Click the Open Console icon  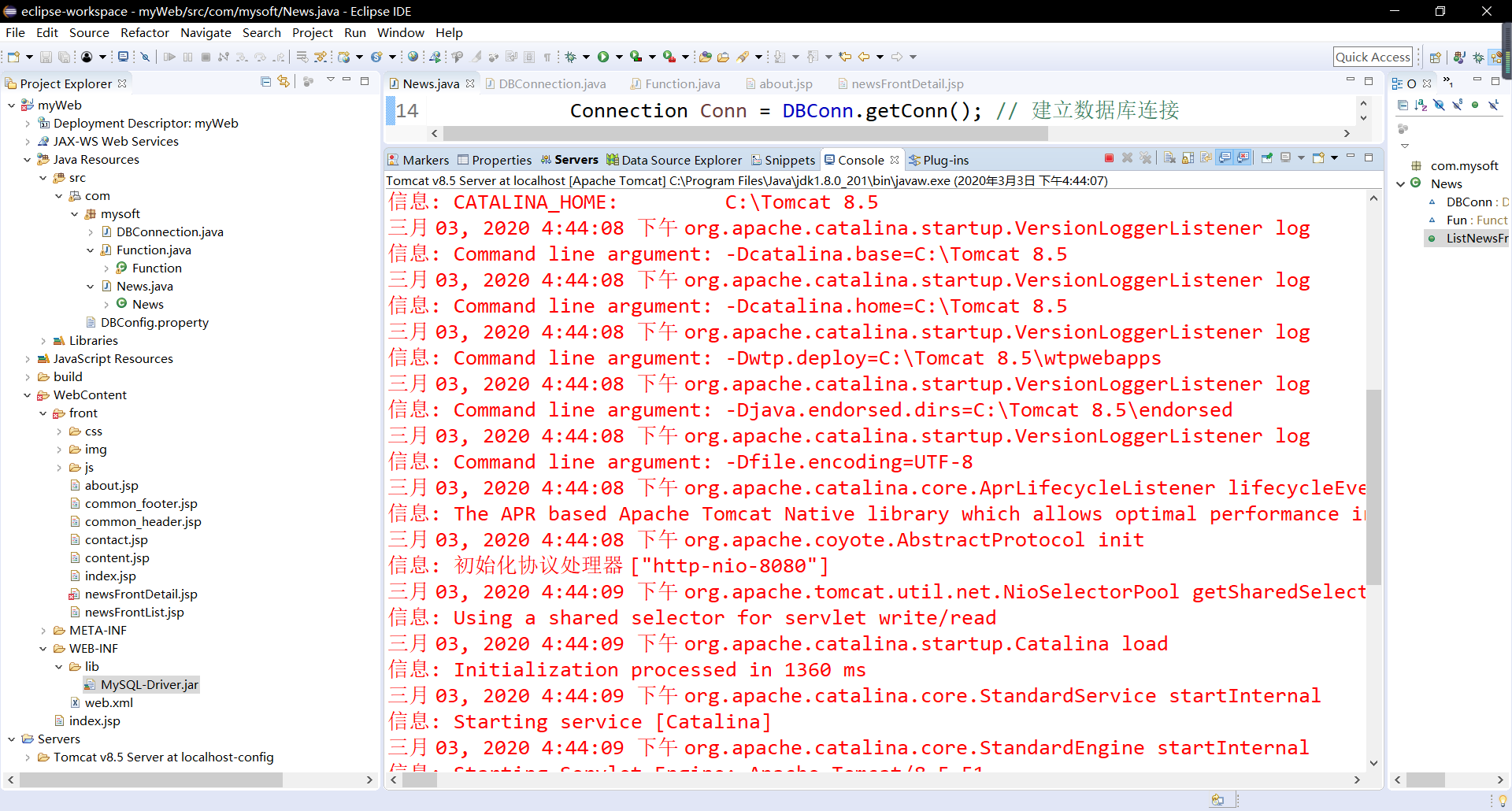pyautogui.click(x=1319, y=157)
